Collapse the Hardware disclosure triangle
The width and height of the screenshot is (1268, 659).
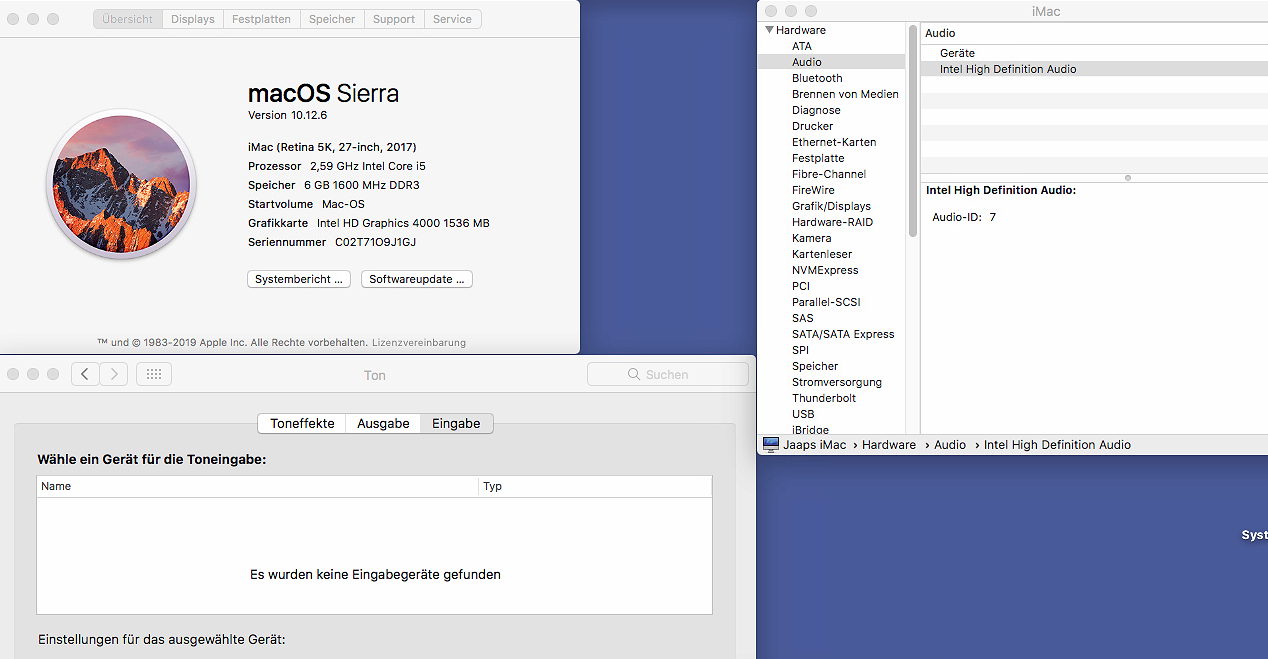click(769, 30)
